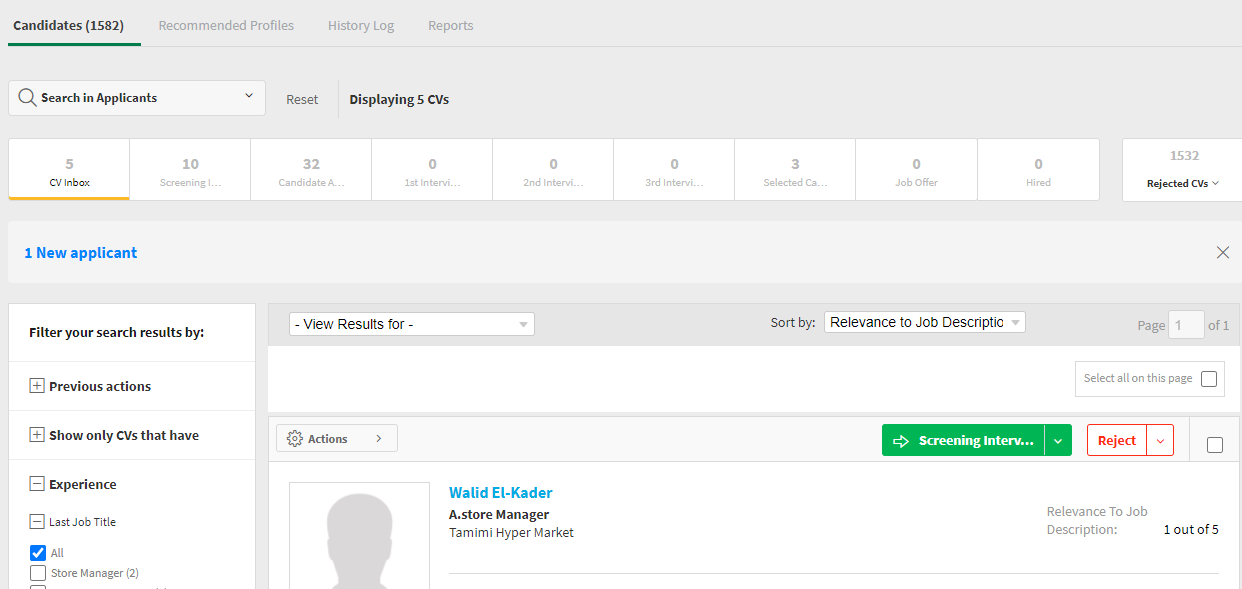Image resolution: width=1242 pixels, height=589 pixels.
Task: Open the History Log tab
Action: point(361,26)
